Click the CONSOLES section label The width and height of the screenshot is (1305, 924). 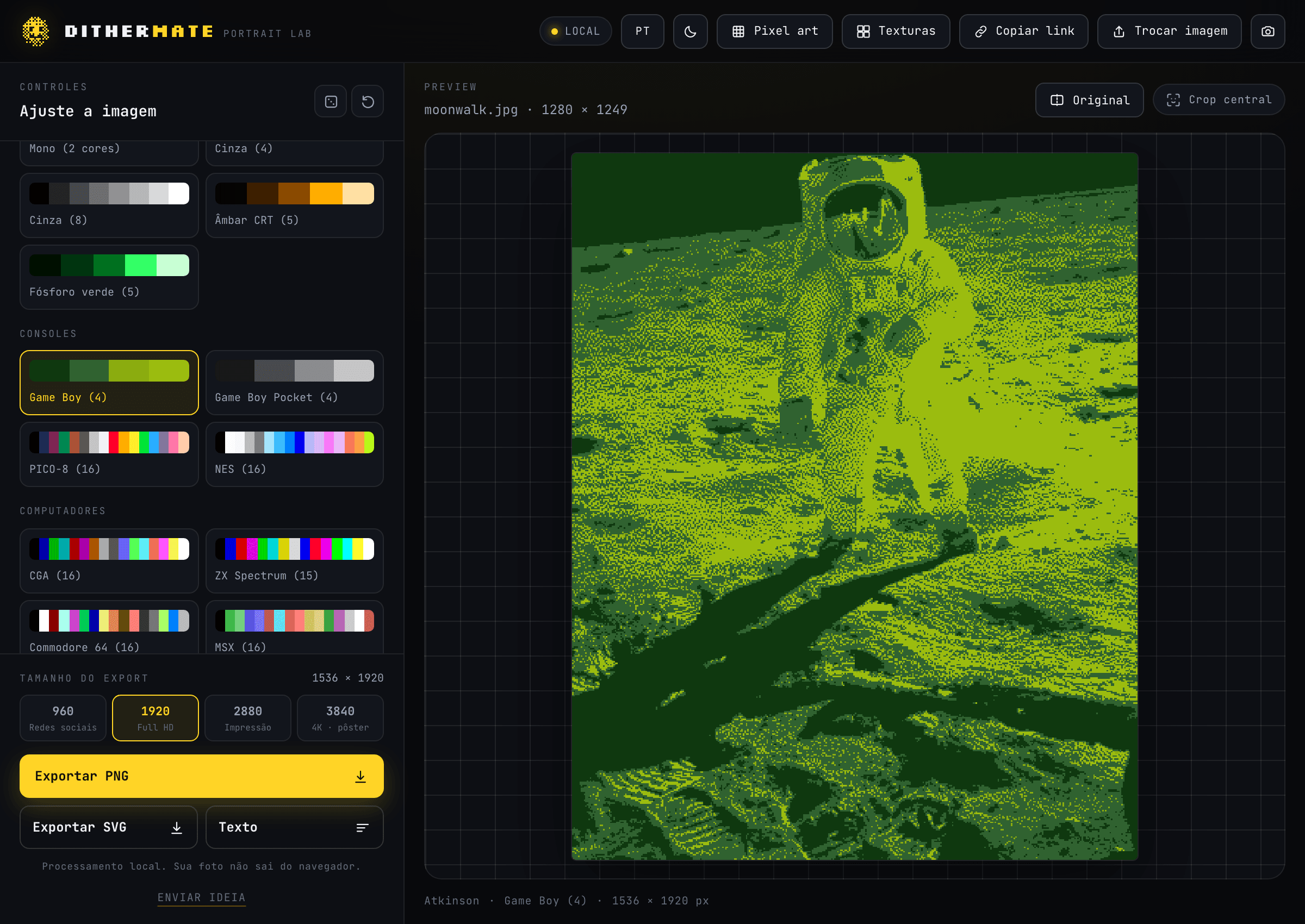point(48,334)
